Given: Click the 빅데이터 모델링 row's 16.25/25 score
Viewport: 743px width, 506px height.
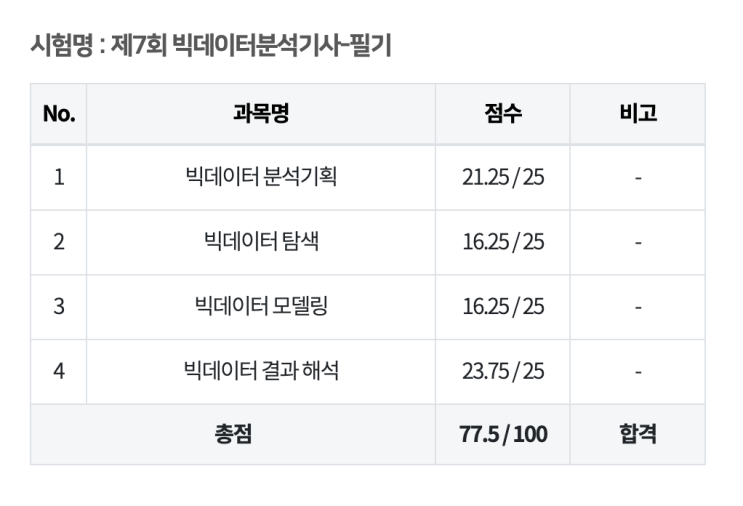Looking at the screenshot, I should [502, 306].
